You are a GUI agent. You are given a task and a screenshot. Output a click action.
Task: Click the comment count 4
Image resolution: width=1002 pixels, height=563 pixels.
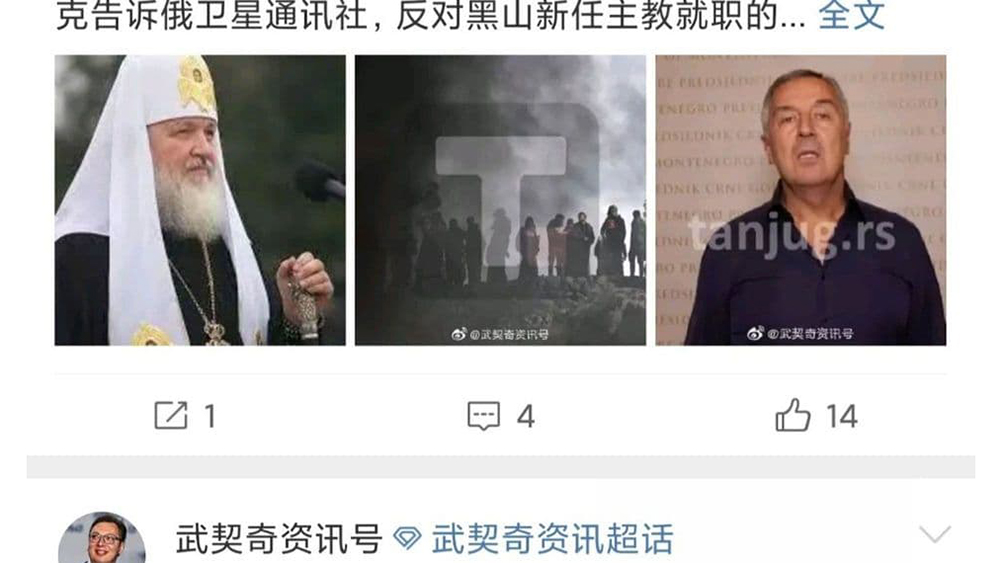525,417
